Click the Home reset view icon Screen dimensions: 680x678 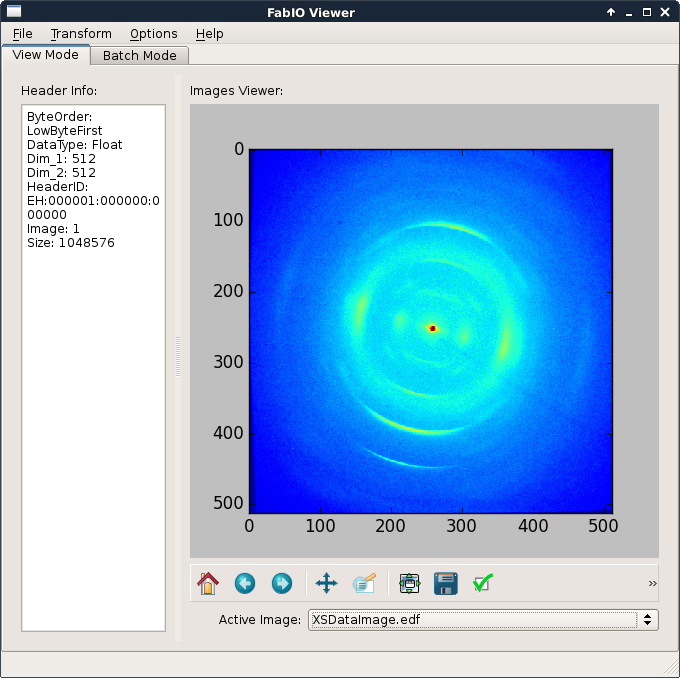[x=207, y=583]
